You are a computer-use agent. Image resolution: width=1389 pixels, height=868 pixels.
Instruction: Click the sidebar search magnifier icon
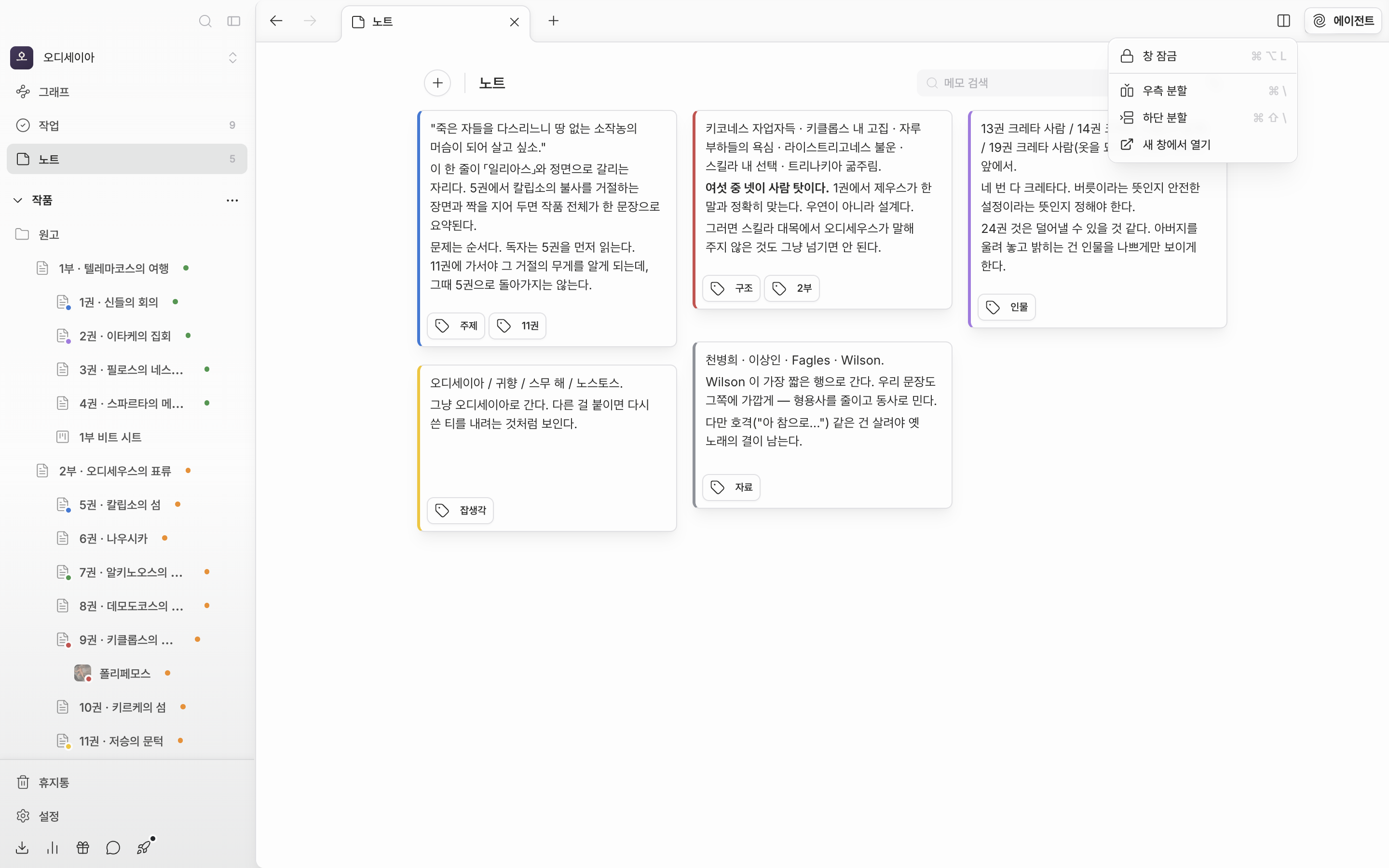pos(205,21)
